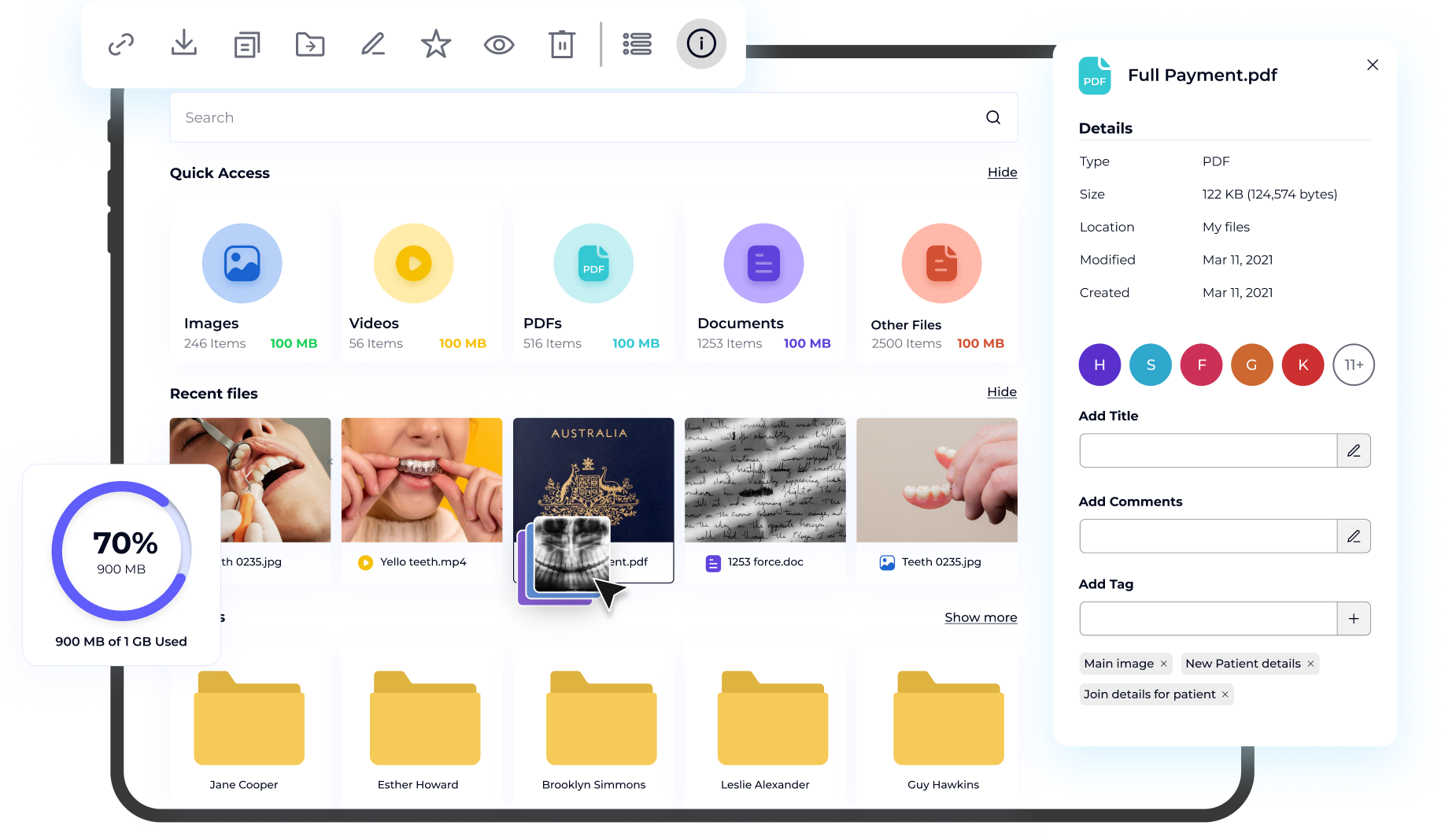Click the 'My files' location value
The width and height of the screenshot is (1456, 833).
[1226, 227]
